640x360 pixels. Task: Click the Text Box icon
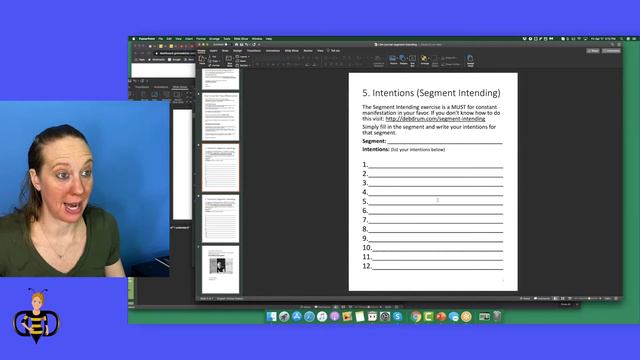[413, 60]
